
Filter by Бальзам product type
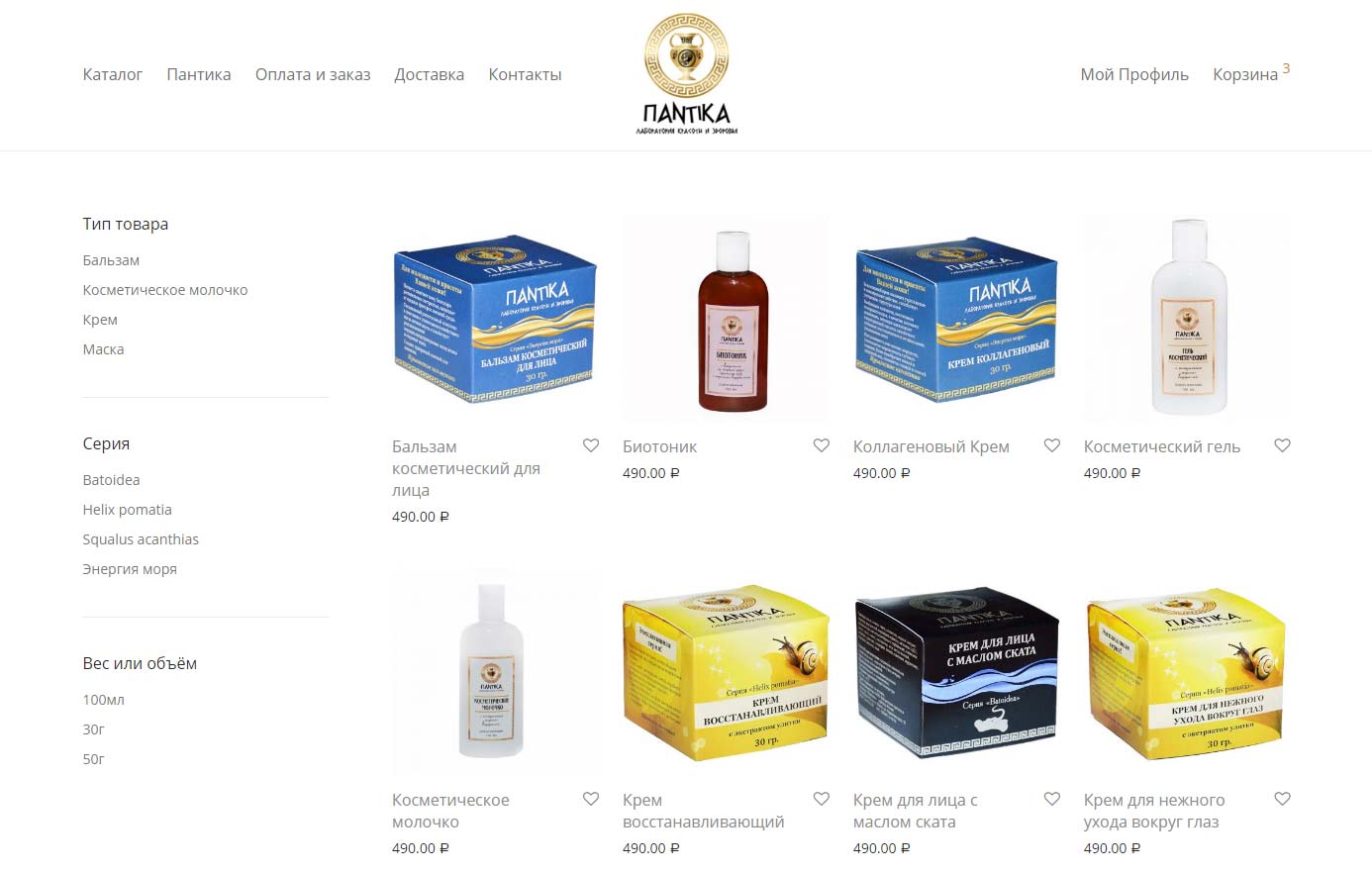click(111, 260)
